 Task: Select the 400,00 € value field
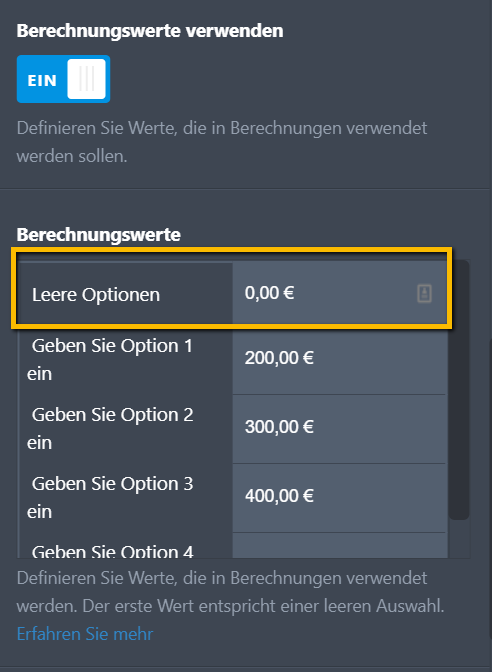[339, 498]
